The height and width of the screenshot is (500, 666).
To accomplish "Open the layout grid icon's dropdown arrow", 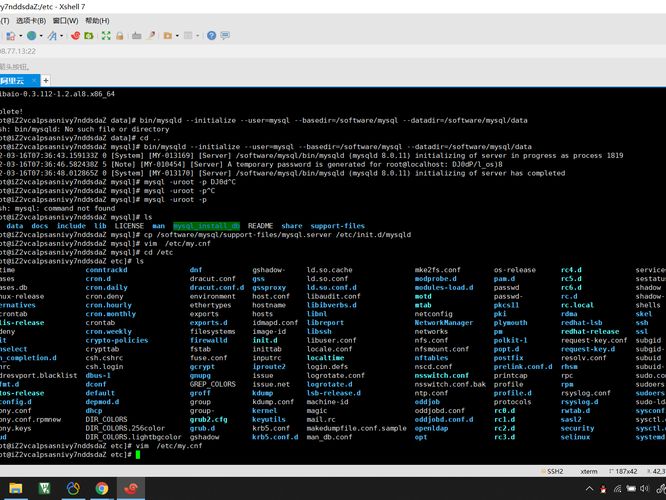I will (x=198, y=36).
